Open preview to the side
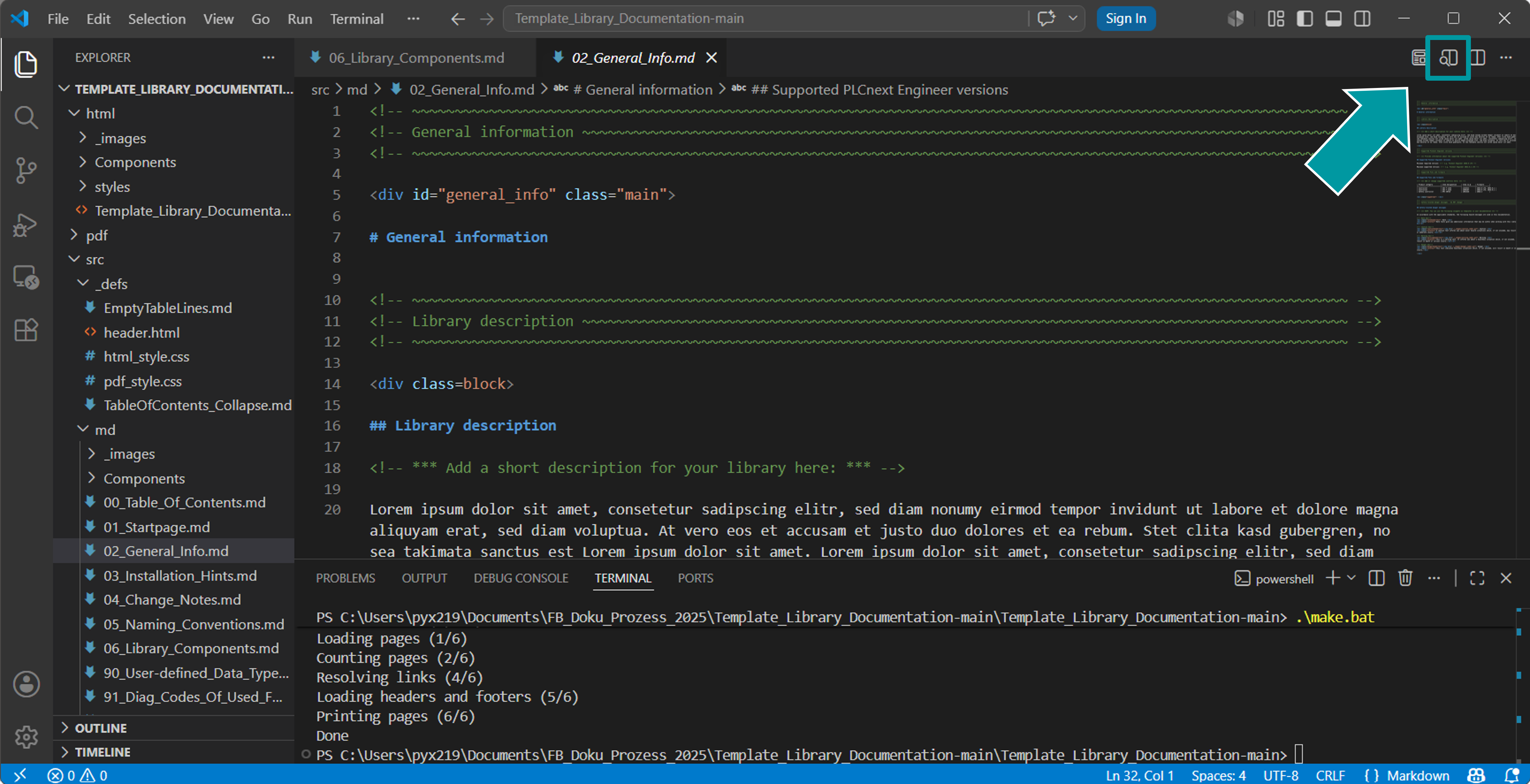The height and width of the screenshot is (784, 1530). (1448, 58)
